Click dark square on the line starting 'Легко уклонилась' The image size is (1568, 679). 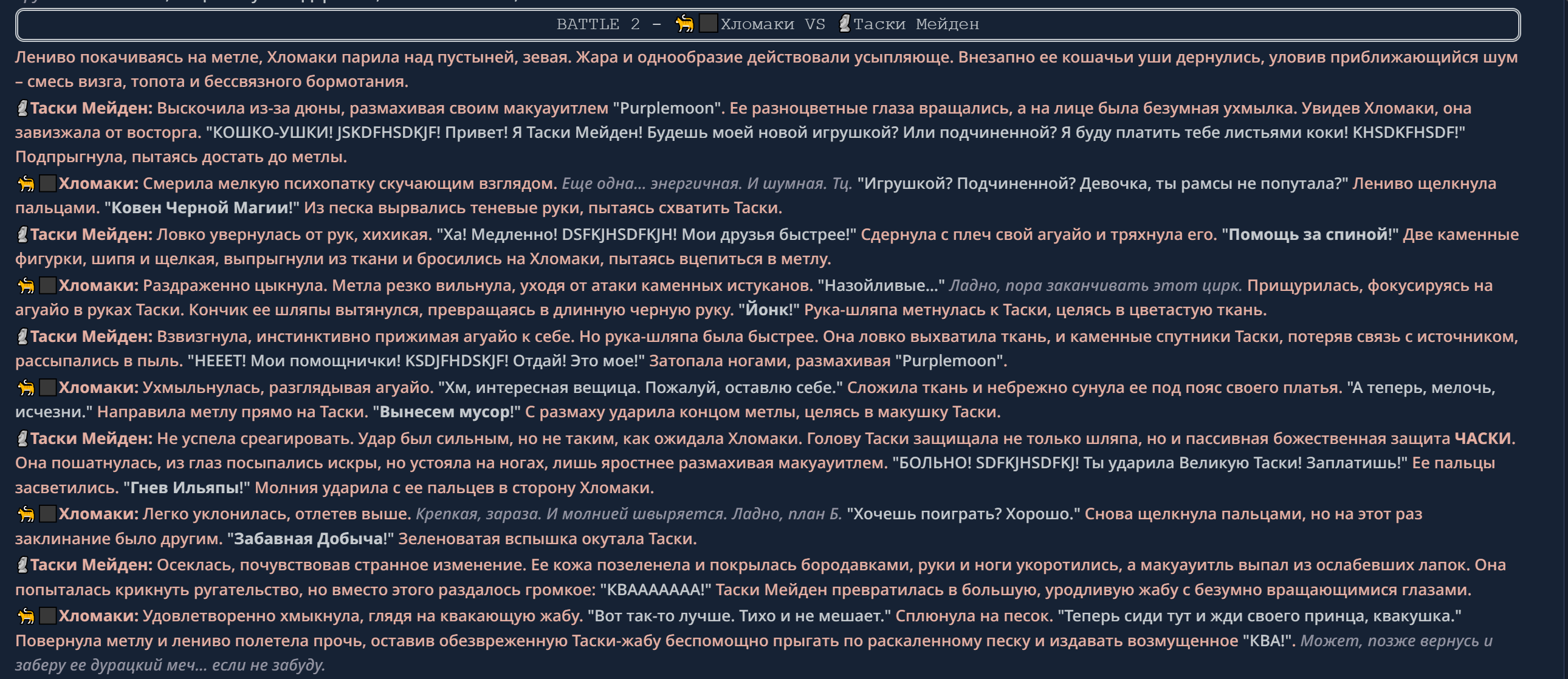pos(48,514)
